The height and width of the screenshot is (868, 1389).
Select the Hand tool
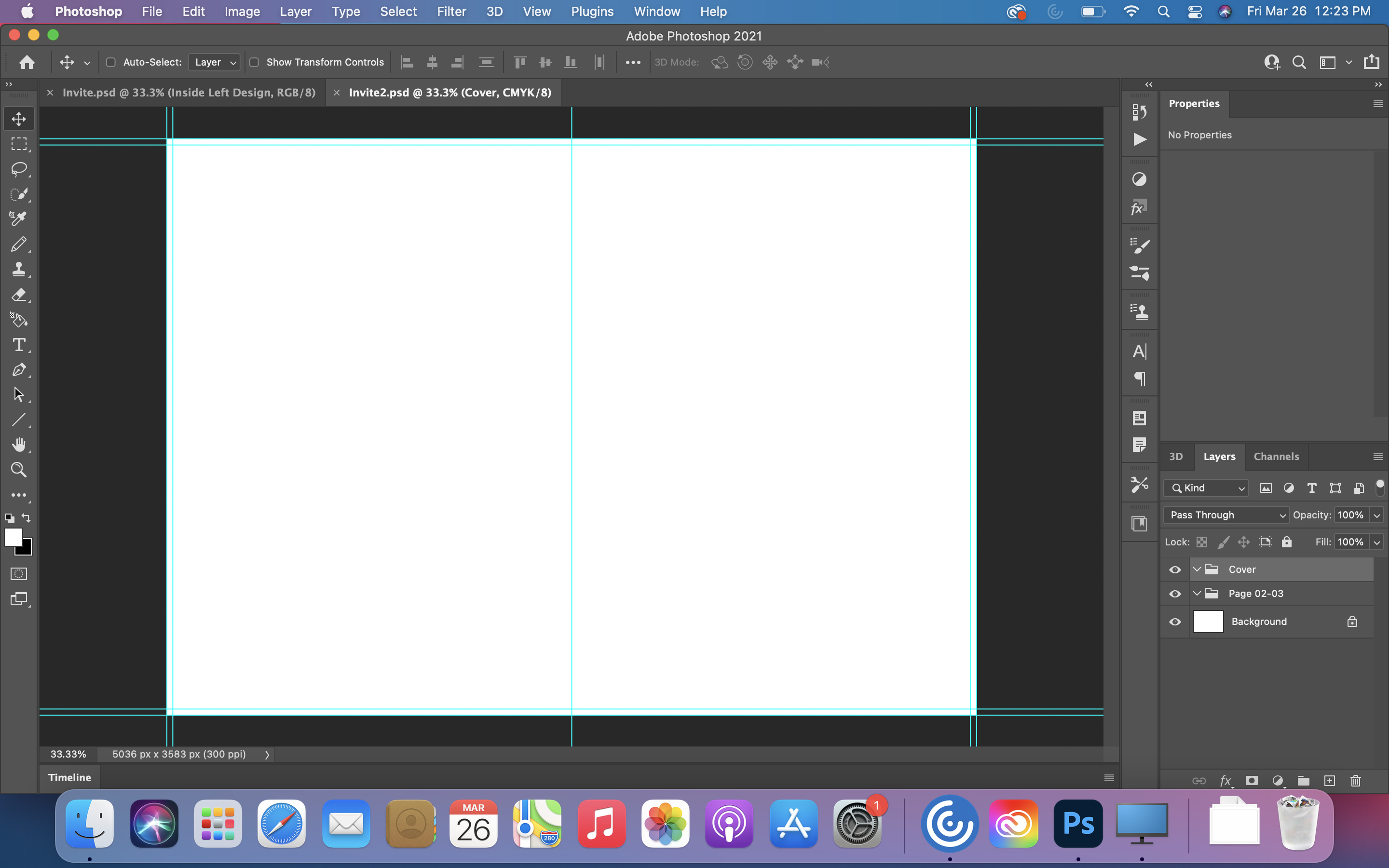point(18,445)
